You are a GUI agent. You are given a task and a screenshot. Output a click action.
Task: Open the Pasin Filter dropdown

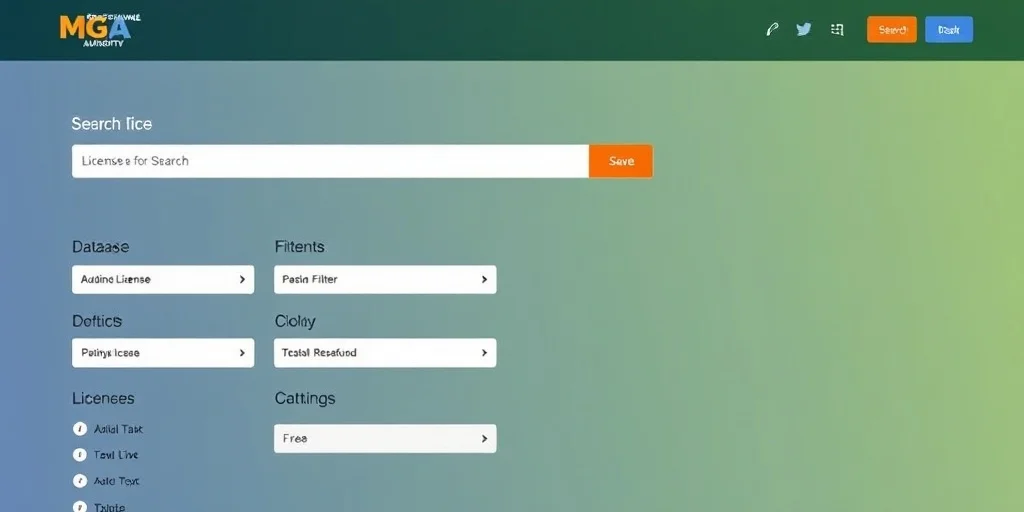click(x=385, y=280)
